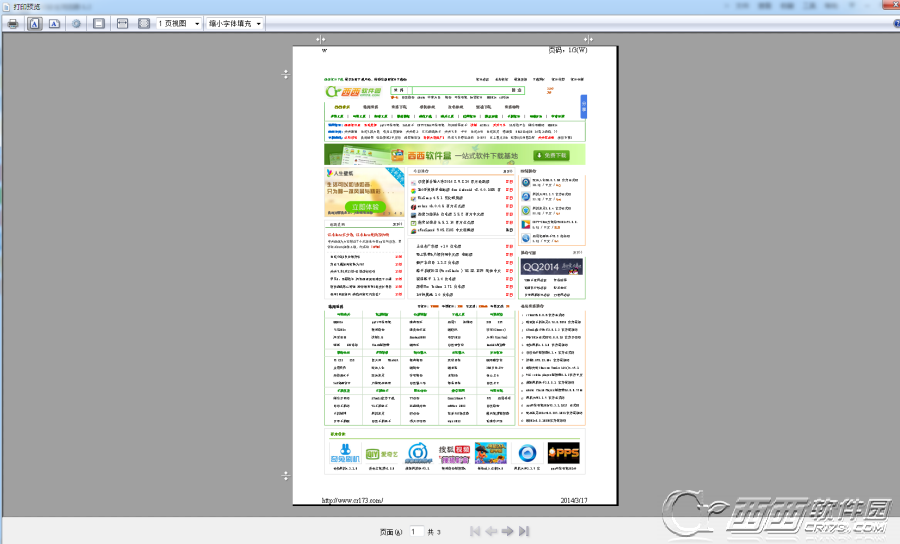
Task: Go to previous page arrow
Action: [x=491, y=531]
